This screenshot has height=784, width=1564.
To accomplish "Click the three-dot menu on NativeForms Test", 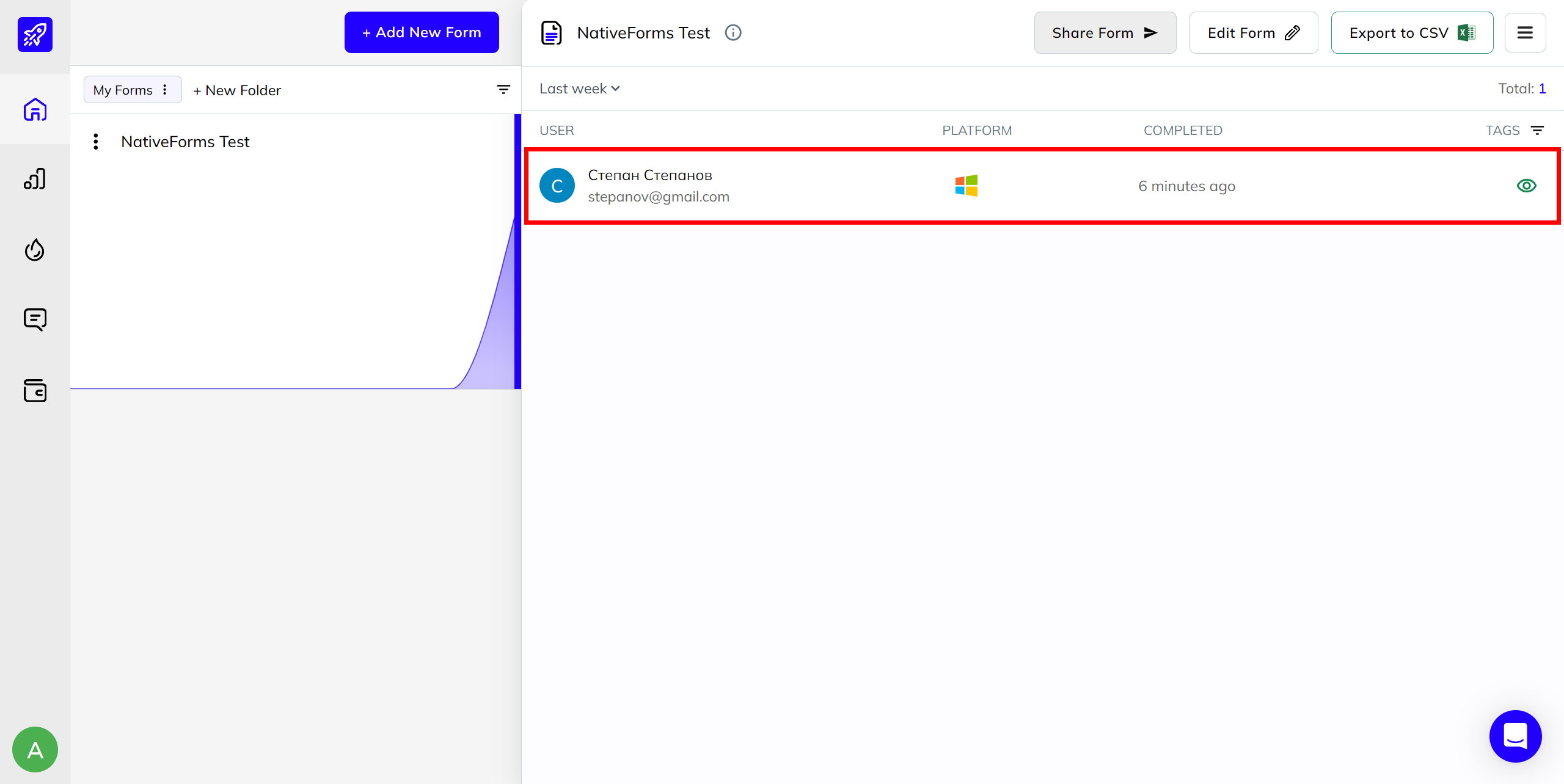I will pos(95,142).
